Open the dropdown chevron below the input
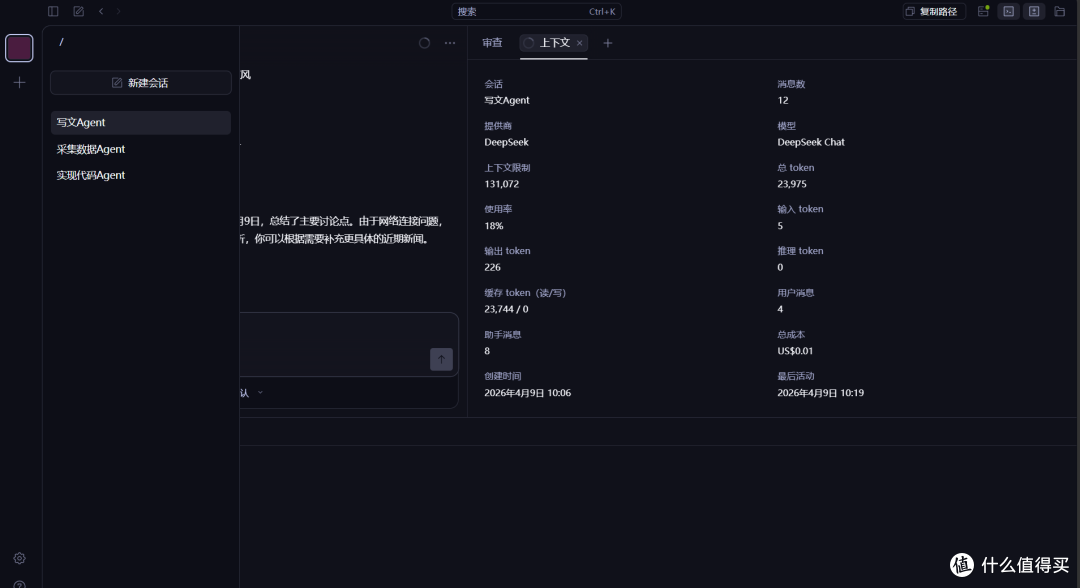Screen dimensions: 1080x588 (x=260, y=392)
